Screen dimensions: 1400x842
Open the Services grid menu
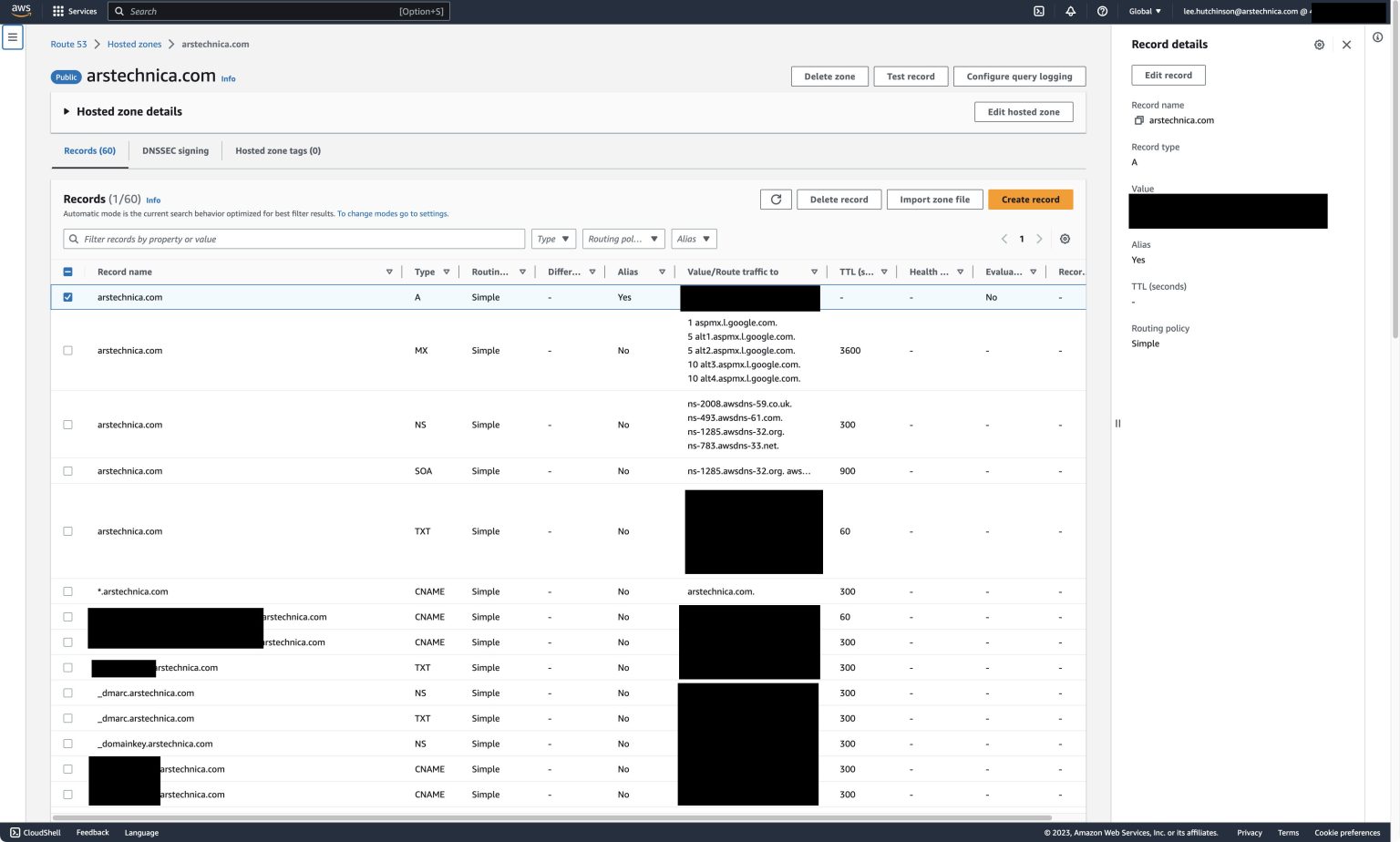pos(75,12)
